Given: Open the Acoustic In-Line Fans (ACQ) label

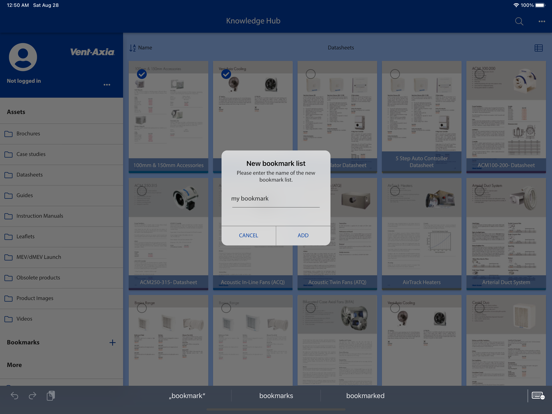Looking at the screenshot, I should pyautogui.click(x=253, y=282).
